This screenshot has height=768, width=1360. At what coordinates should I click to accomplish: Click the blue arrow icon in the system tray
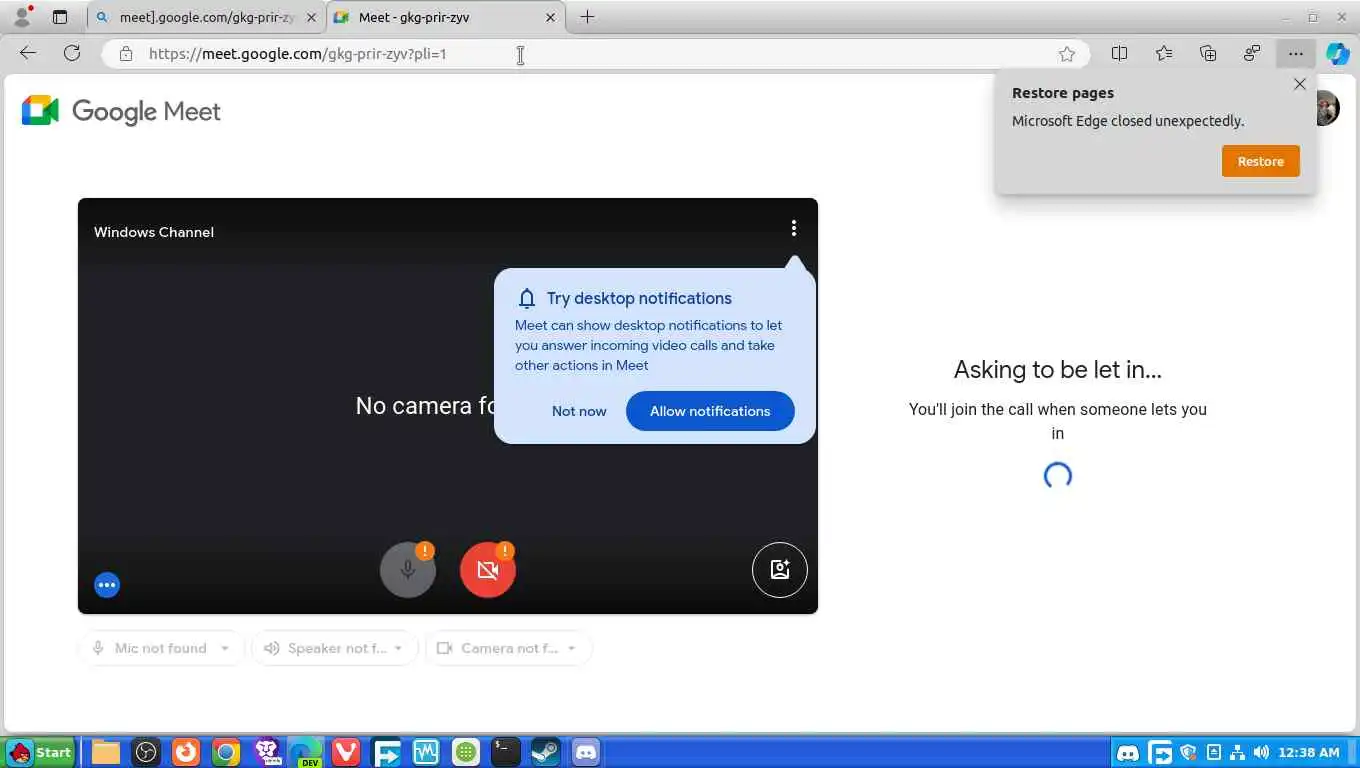pos(1160,752)
